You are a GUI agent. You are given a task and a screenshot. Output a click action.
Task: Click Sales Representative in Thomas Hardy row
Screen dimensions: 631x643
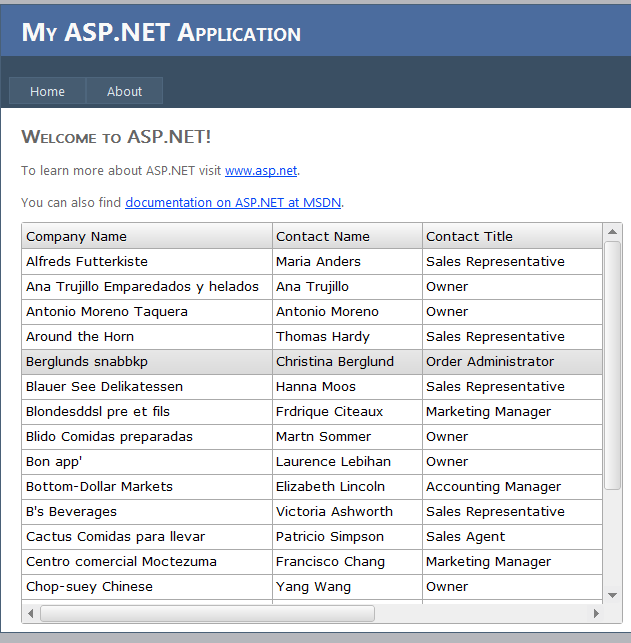512,337
